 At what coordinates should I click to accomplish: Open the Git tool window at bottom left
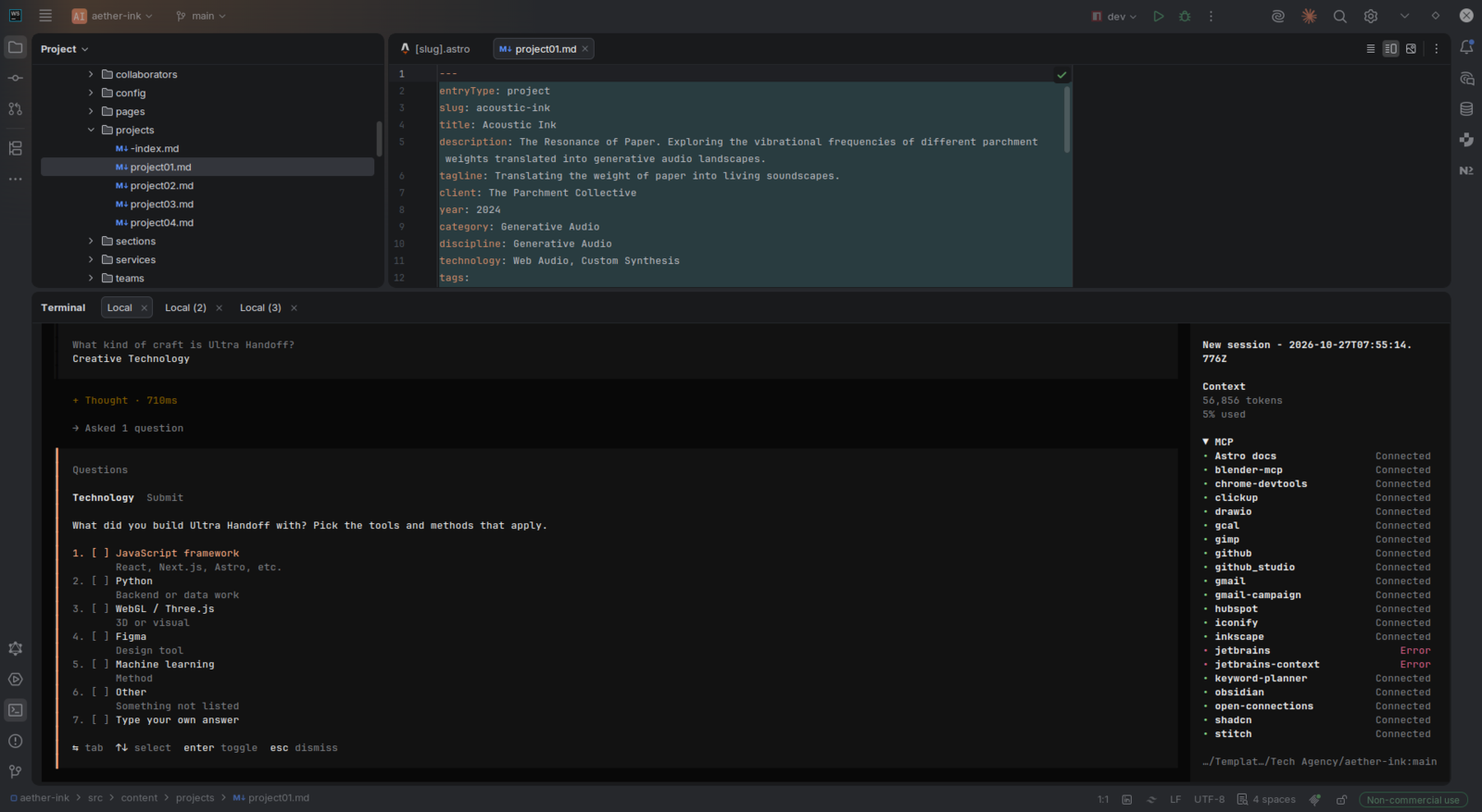16,771
